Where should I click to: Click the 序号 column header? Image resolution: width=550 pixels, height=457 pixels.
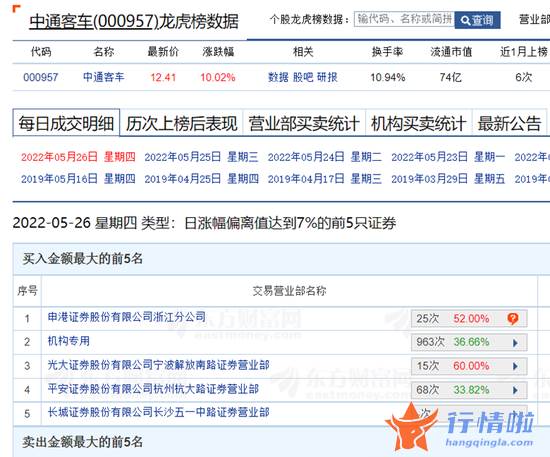coord(27,291)
